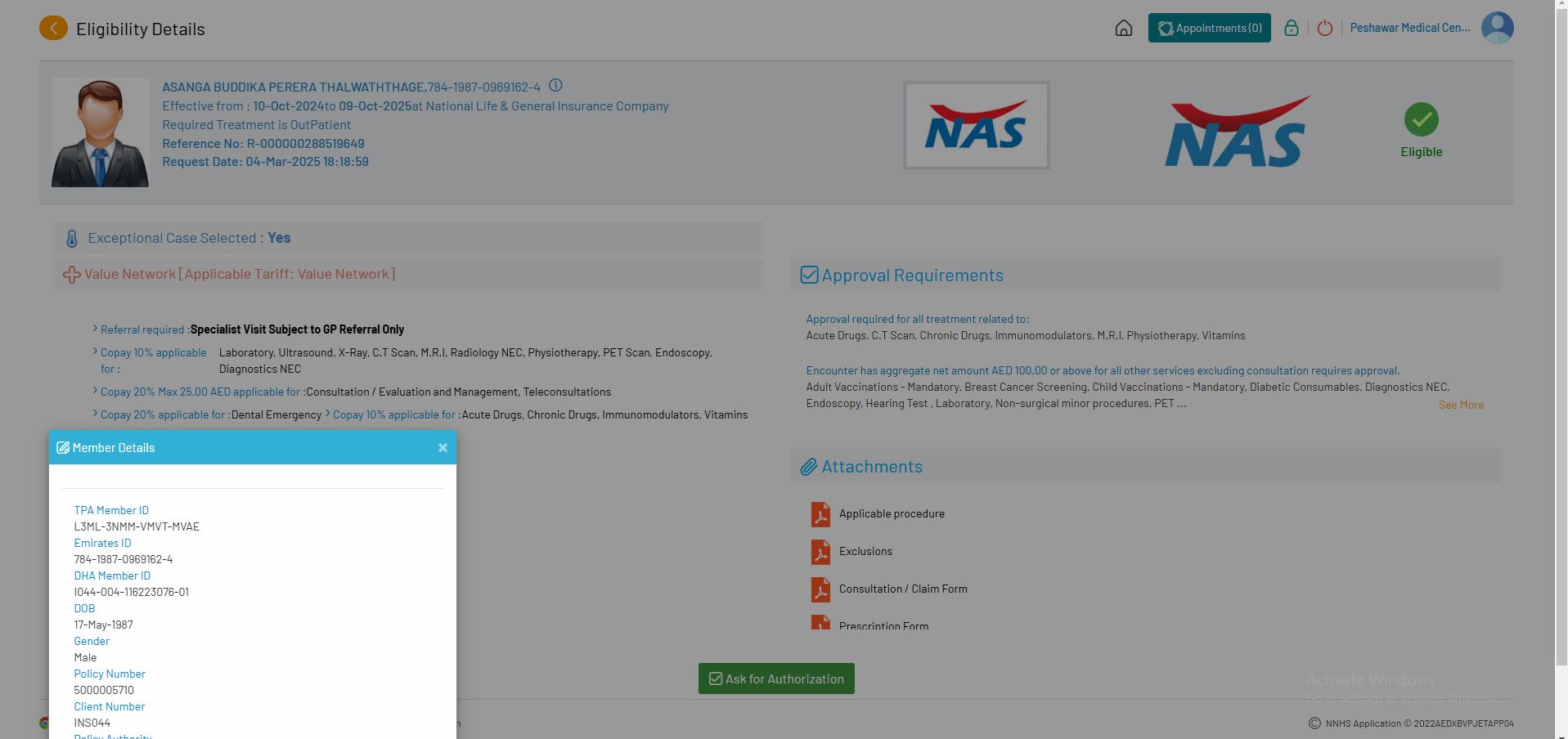Click the boxed NAS logo
Image resolution: width=1568 pixels, height=739 pixels.
point(976,125)
